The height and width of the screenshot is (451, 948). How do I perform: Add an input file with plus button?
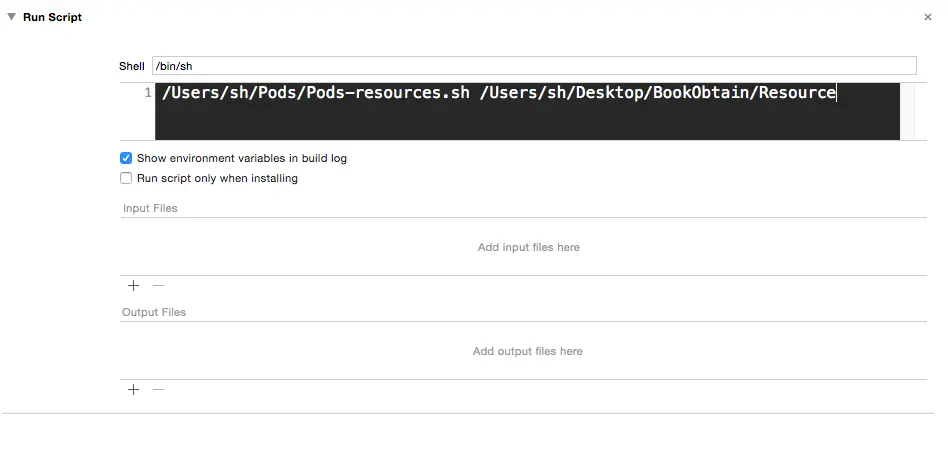point(134,285)
